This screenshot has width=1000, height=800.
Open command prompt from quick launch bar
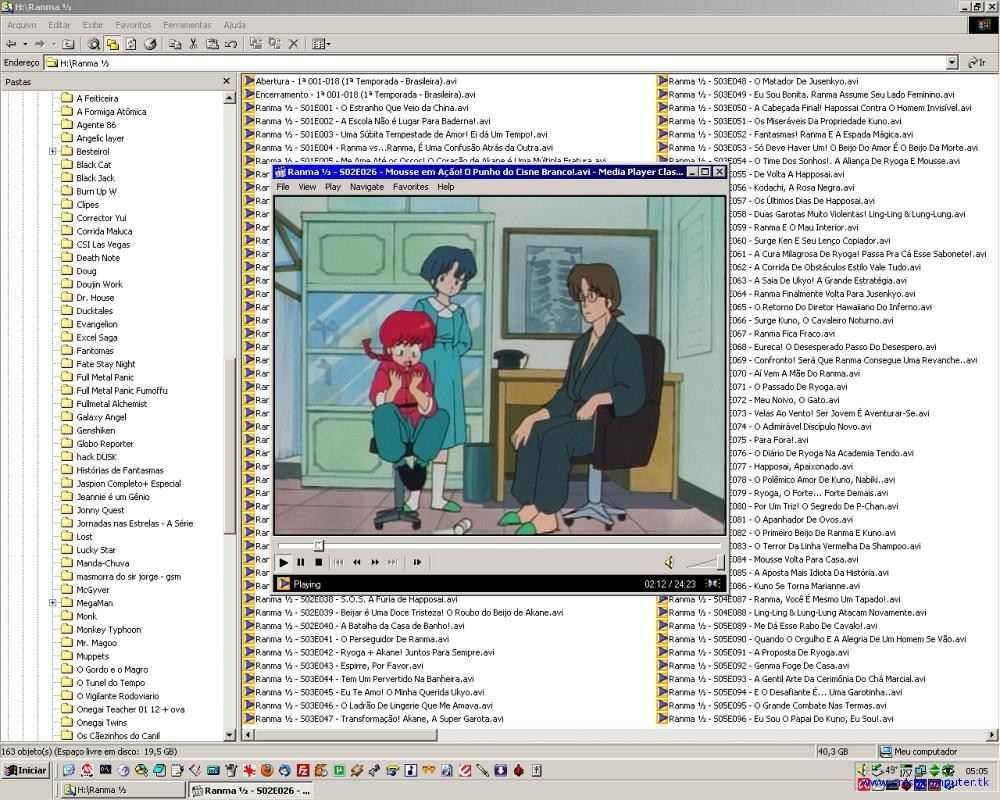pos(105,771)
